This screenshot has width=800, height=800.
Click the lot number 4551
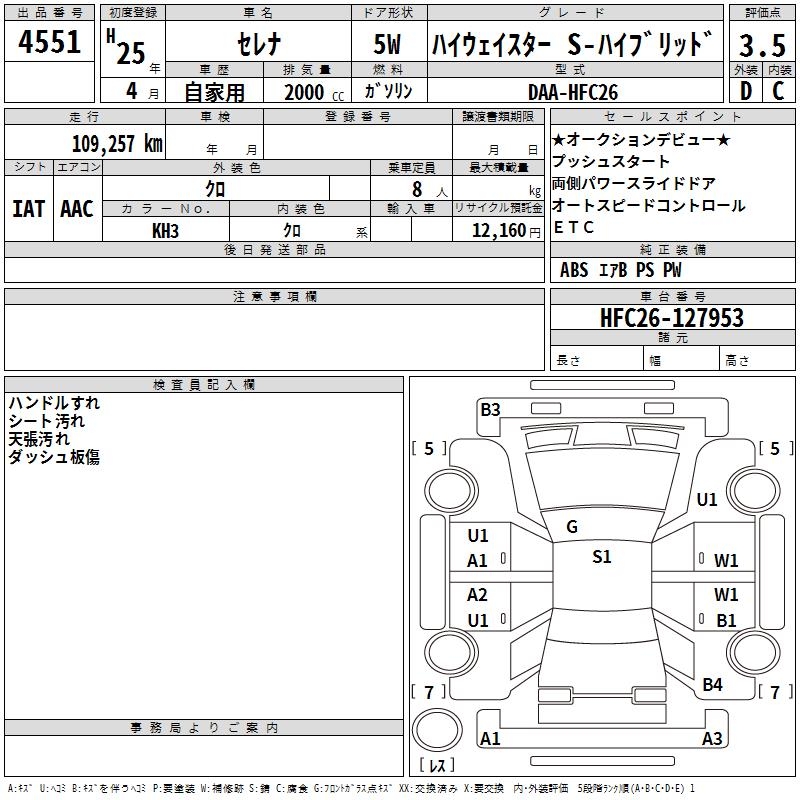click(x=49, y=42)
